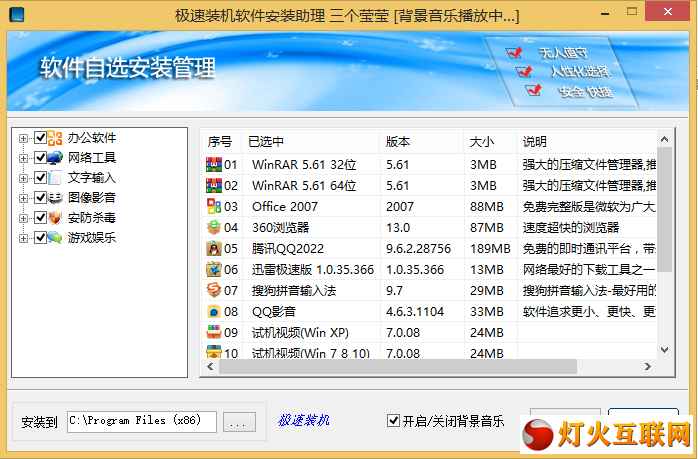698x459 pixels.
Task: Select the 搜狗拼音输入法 entry
Action: 294,290
